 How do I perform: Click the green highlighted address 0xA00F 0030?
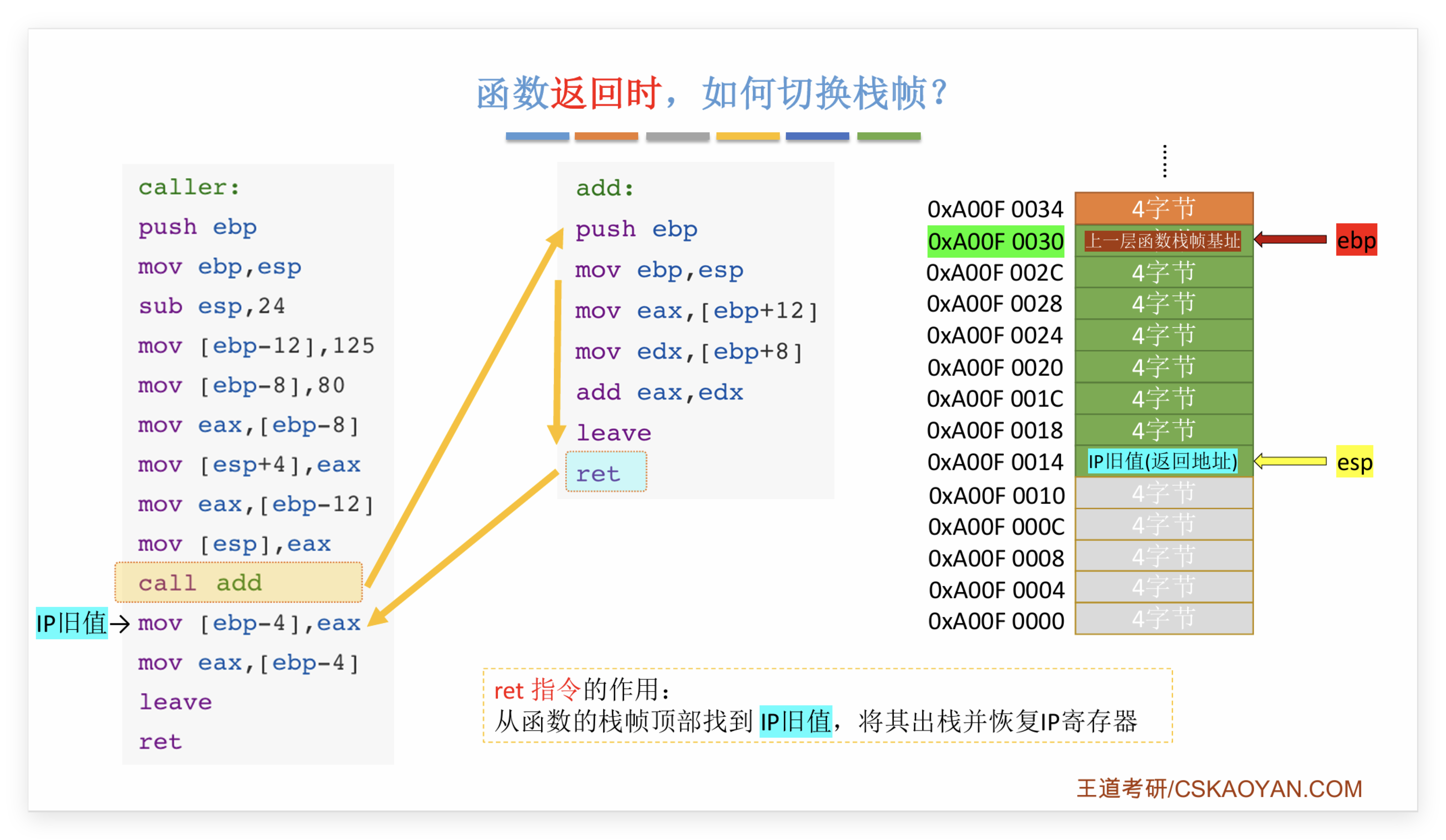[995, 241]
